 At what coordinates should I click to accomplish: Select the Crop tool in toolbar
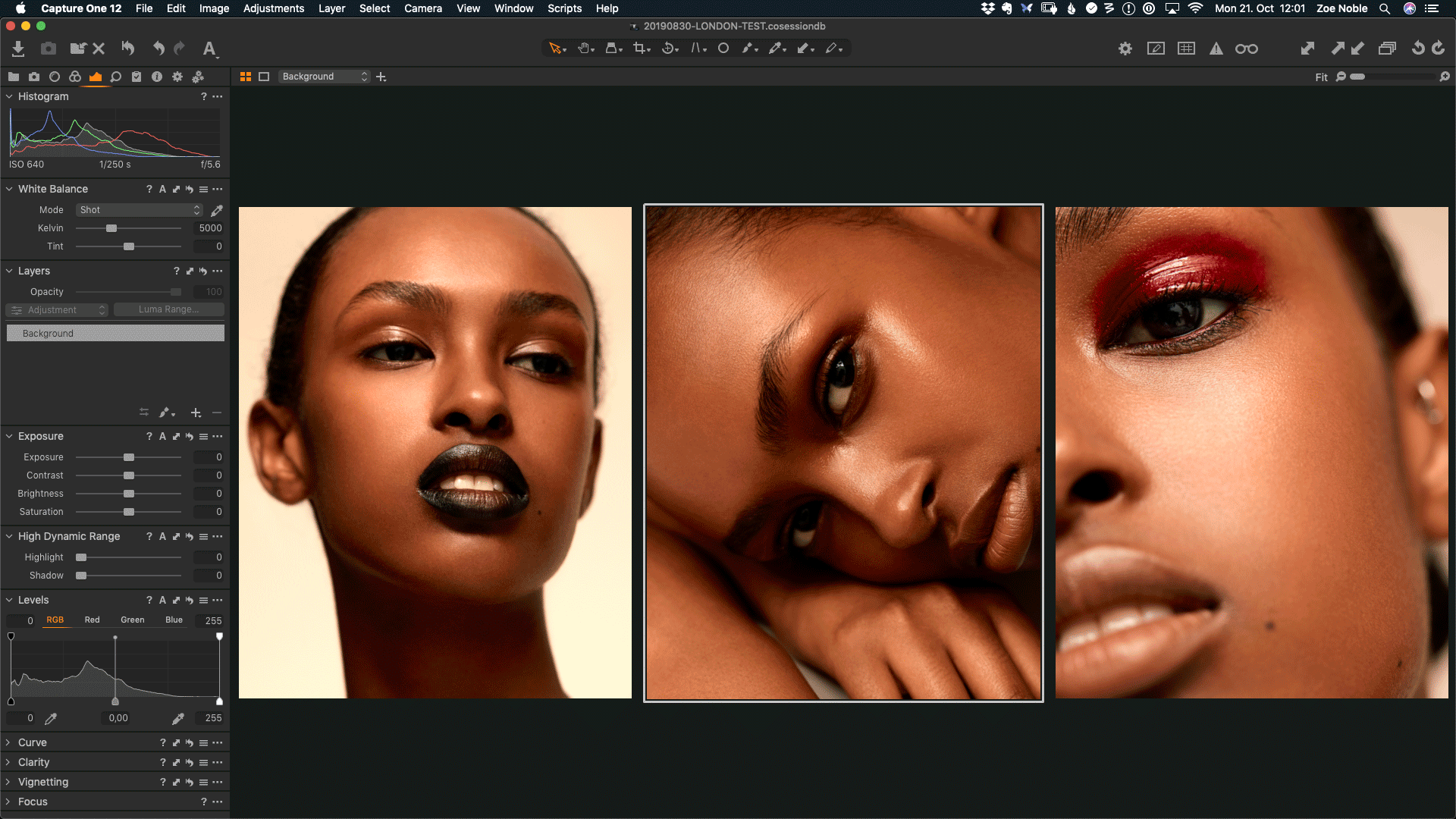point(641,49)
